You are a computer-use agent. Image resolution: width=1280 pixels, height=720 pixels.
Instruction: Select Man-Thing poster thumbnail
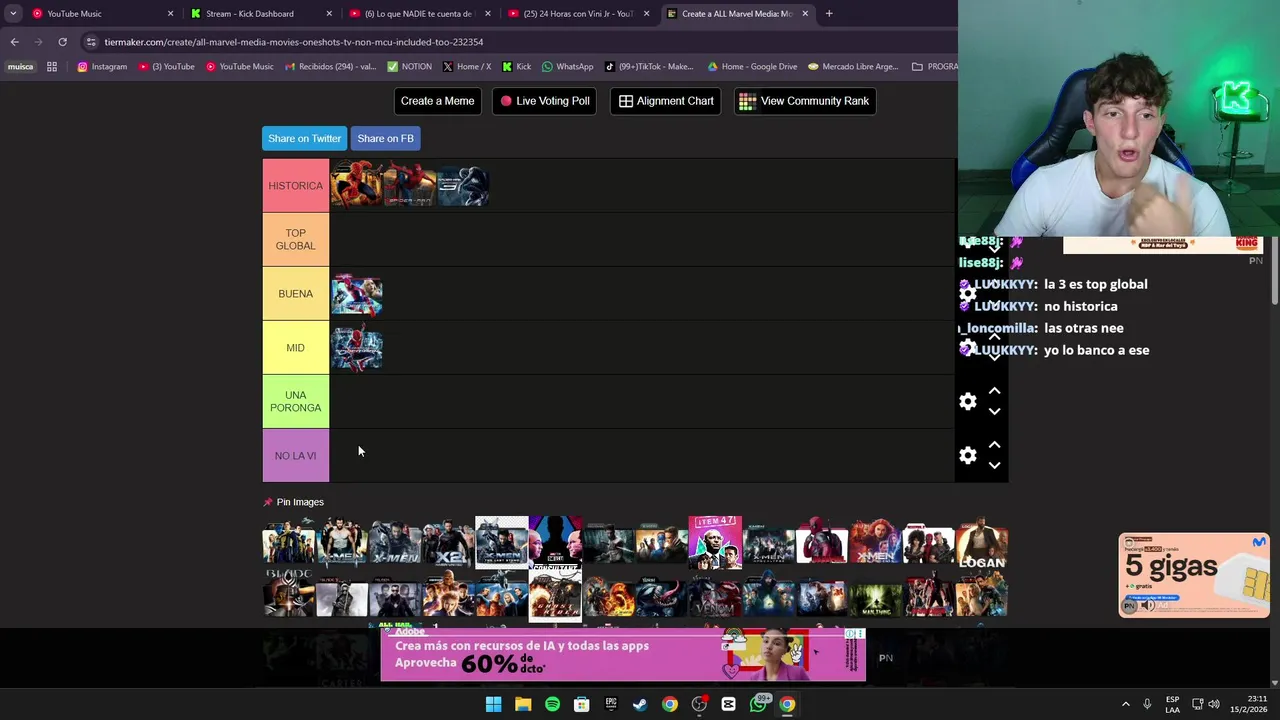[875, 594]
